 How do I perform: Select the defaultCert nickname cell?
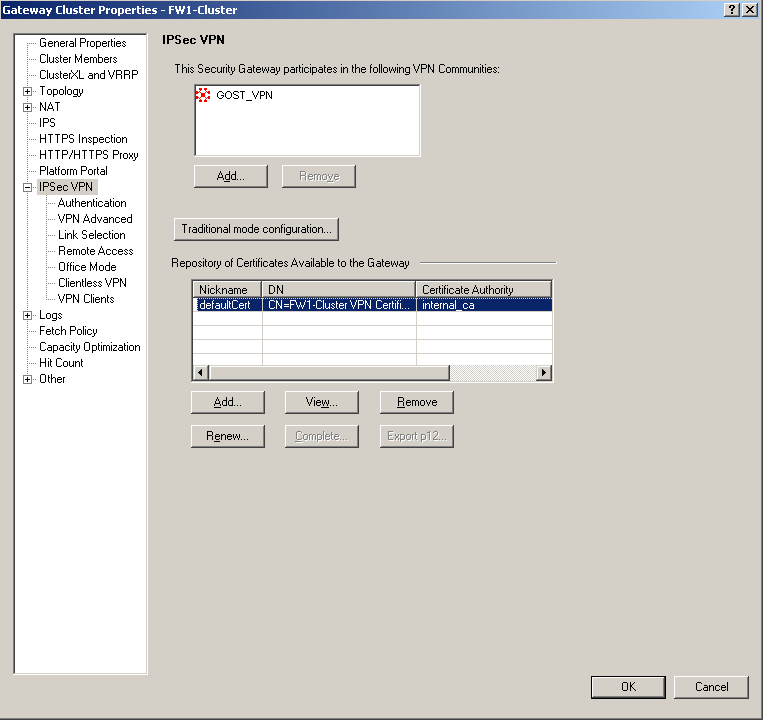[x=227, y=306]
